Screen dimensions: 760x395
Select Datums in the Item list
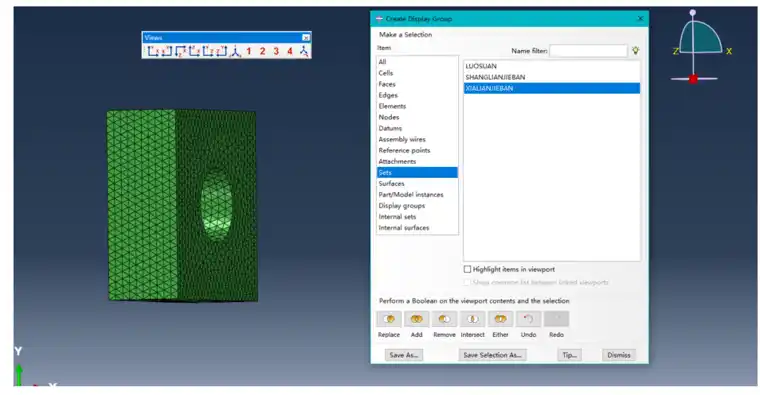[x=417, y=128]
